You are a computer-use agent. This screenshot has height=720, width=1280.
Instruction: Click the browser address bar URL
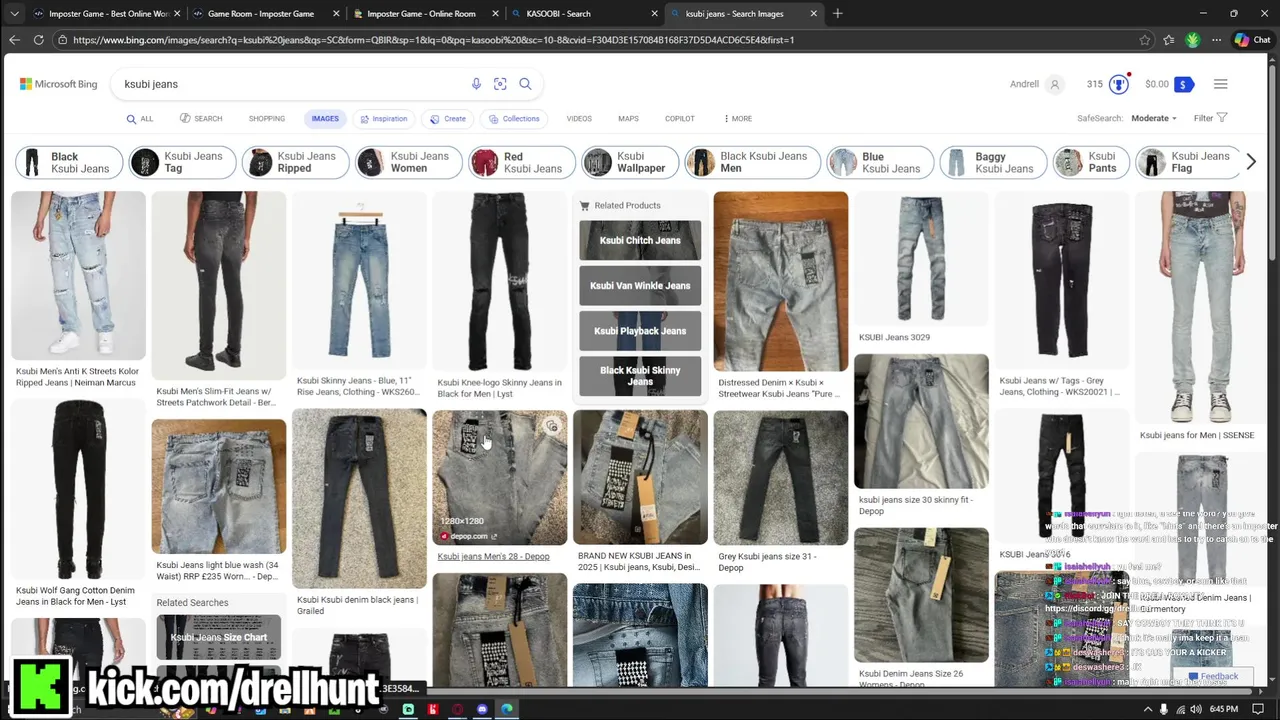click(x=433, y=40)
